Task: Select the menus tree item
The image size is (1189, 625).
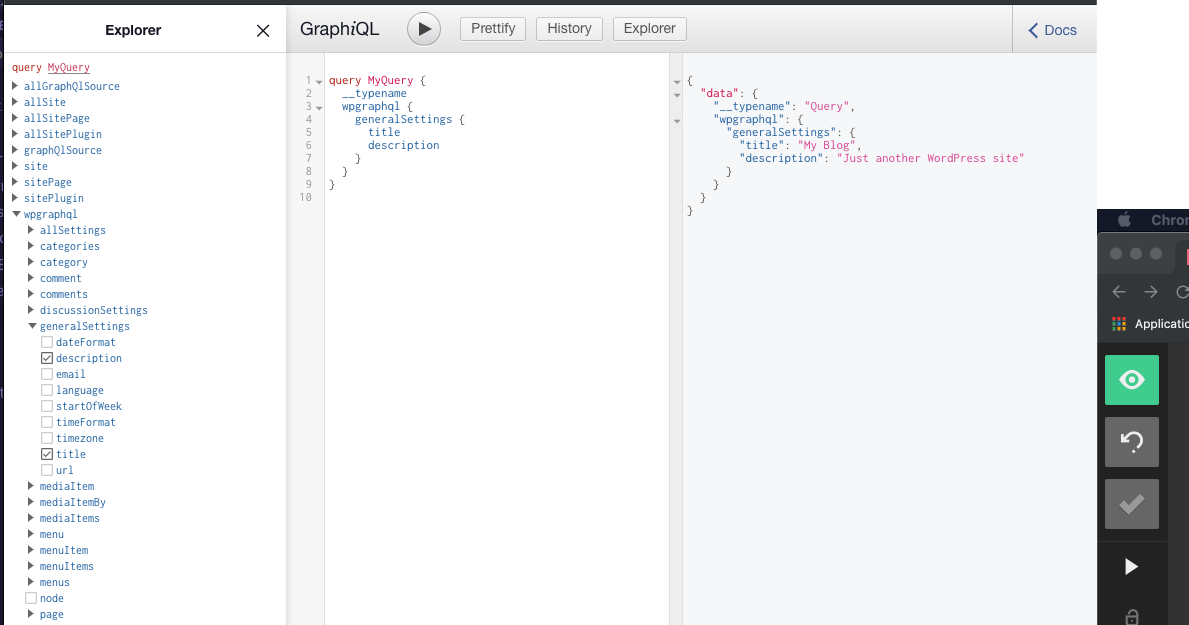Action: pyautogui.click(x=55, y=582)
